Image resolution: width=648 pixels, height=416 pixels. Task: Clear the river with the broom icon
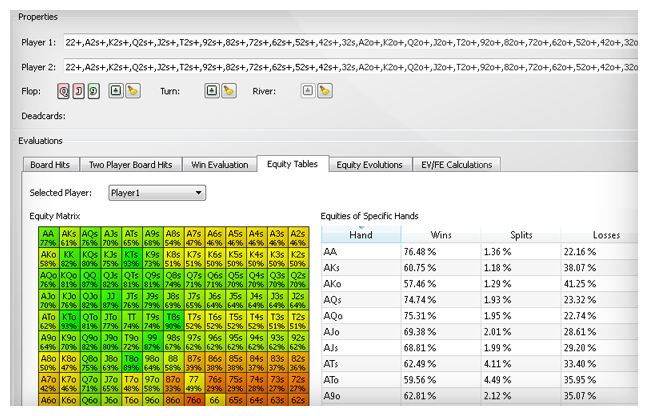coord(325,90)
